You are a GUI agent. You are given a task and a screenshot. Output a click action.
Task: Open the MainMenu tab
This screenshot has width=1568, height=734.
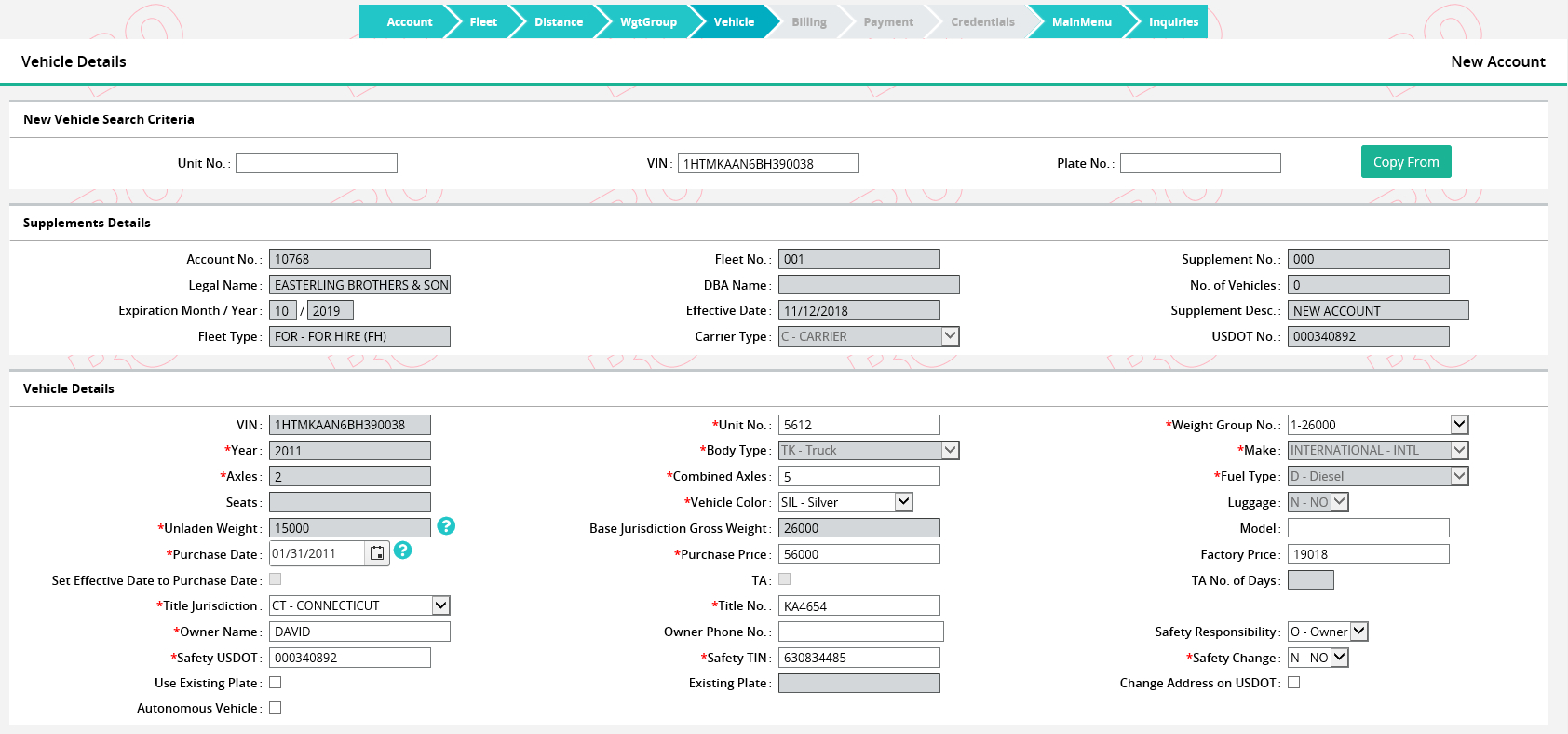[x=1081, y=22]
